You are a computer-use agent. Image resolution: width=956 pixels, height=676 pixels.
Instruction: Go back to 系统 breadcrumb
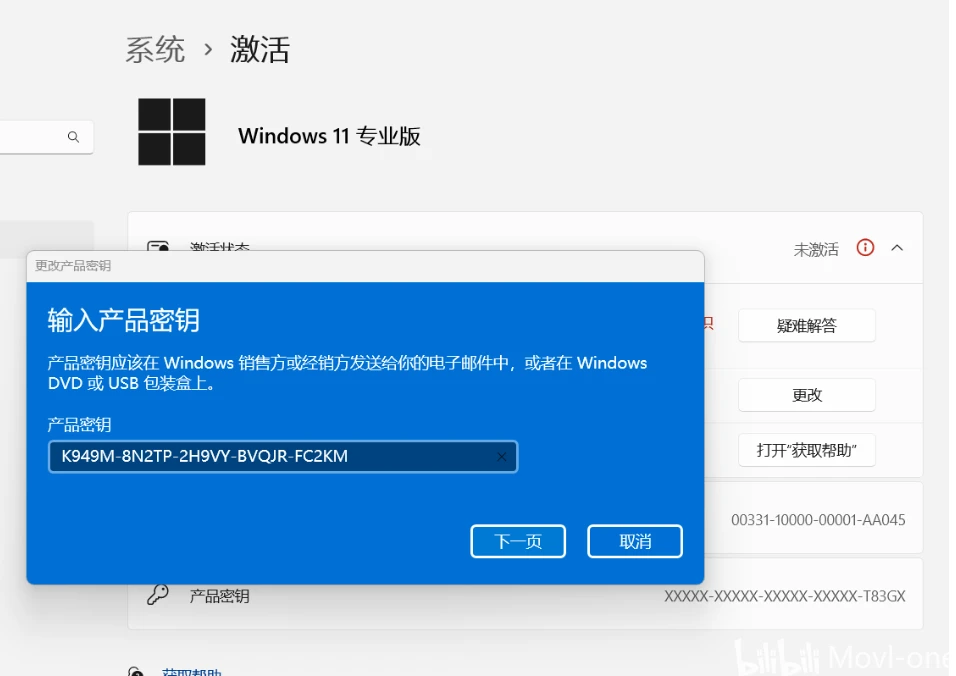tap(155, 49)
